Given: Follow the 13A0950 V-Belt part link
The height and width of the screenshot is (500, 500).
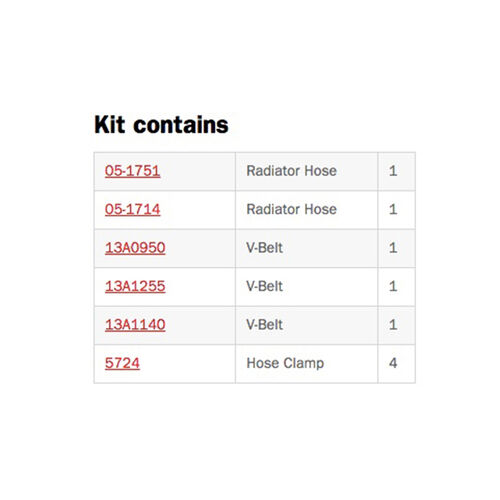Looking at the screenshot, I should [135, 248].
